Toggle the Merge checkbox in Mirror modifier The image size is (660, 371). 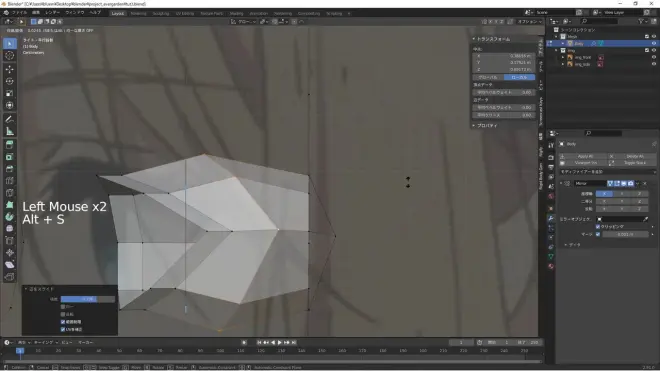pos(598,234)
